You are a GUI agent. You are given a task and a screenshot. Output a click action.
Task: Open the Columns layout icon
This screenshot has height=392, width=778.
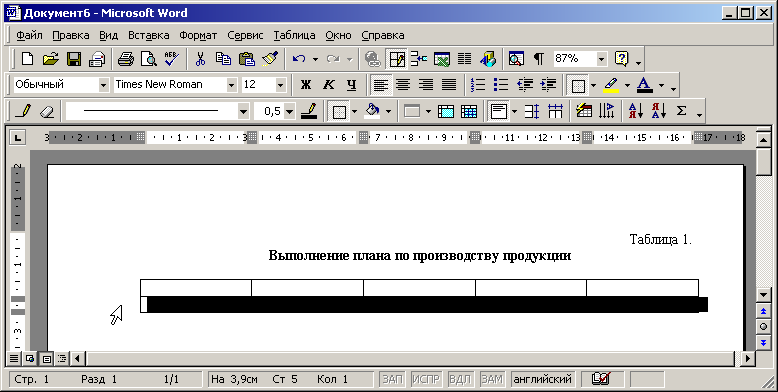[464, 60]
